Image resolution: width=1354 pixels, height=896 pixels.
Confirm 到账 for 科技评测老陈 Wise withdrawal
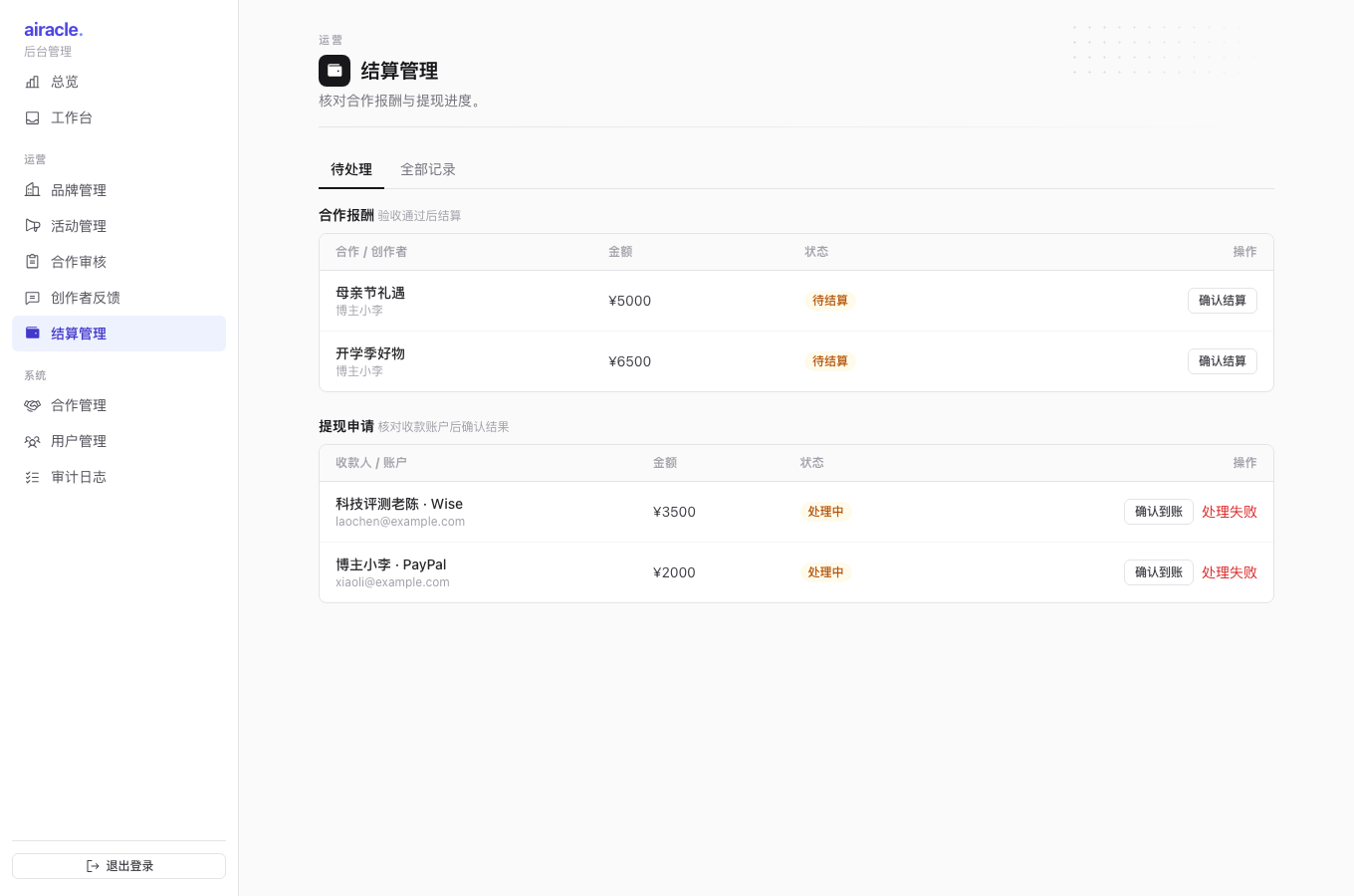tap(1159, 512)
